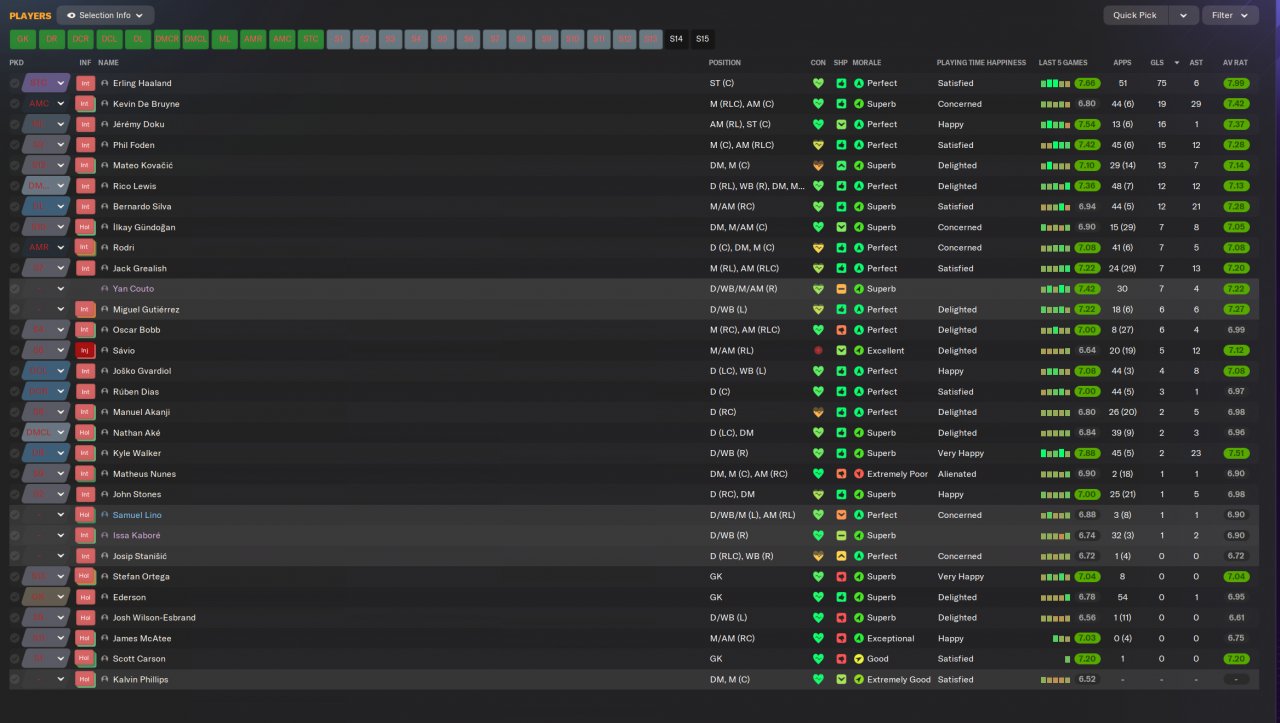Tick the selection circle for Joško Gvardiol

(14, 371)
